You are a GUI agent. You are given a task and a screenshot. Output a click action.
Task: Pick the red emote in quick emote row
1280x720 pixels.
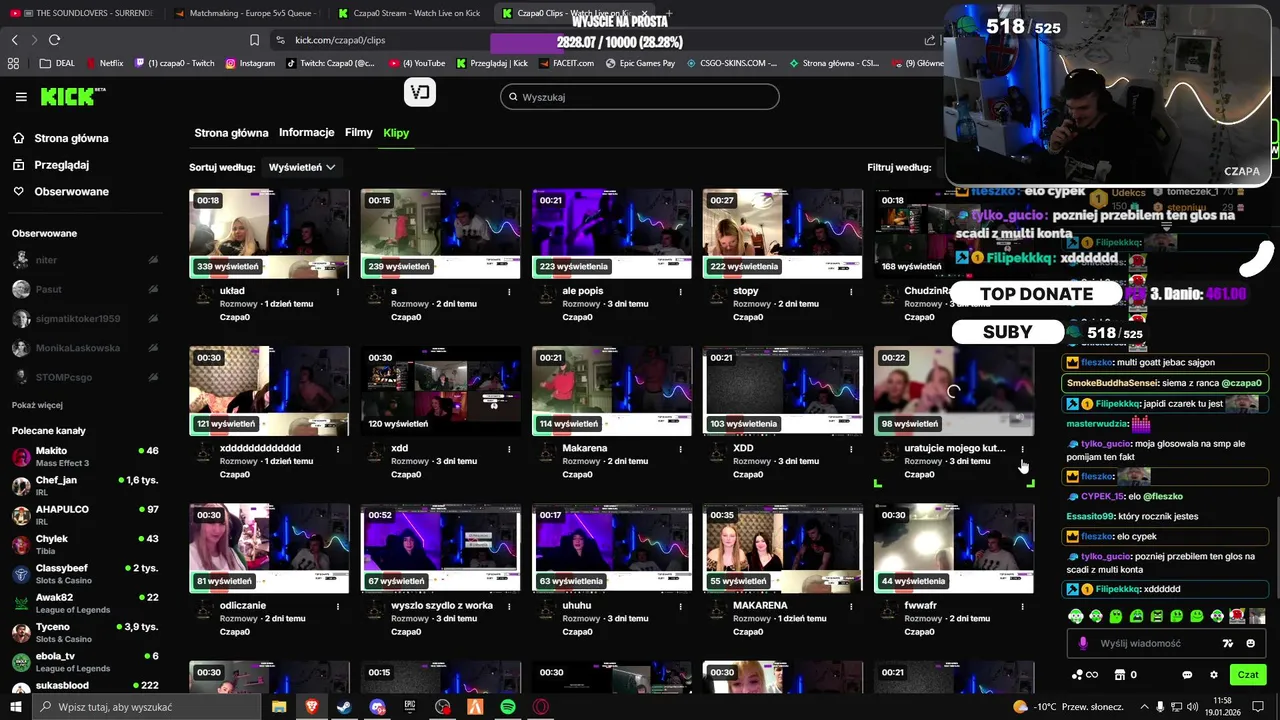pos(1237,616)
